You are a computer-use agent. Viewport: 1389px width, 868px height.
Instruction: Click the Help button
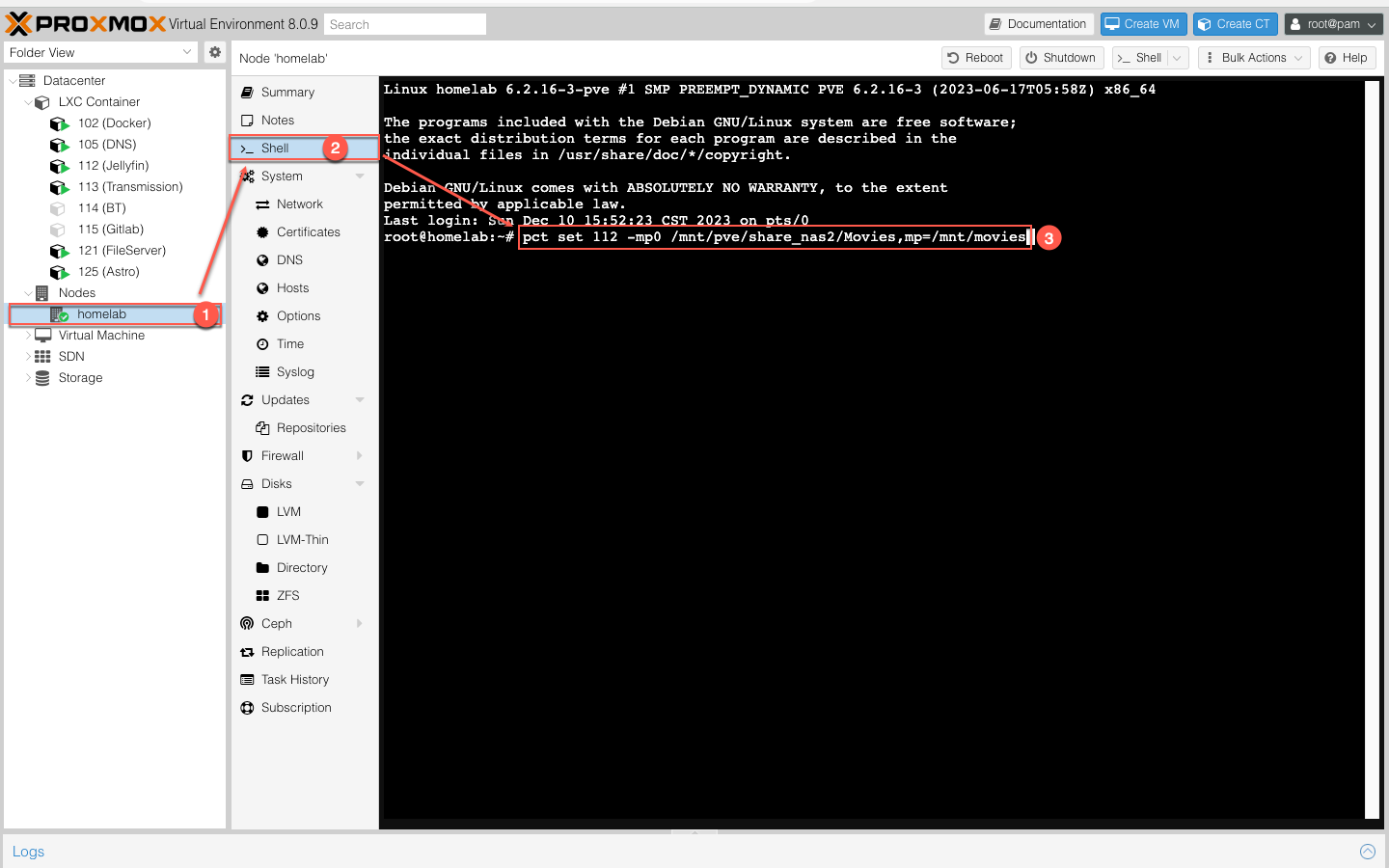coord(1347,58)
